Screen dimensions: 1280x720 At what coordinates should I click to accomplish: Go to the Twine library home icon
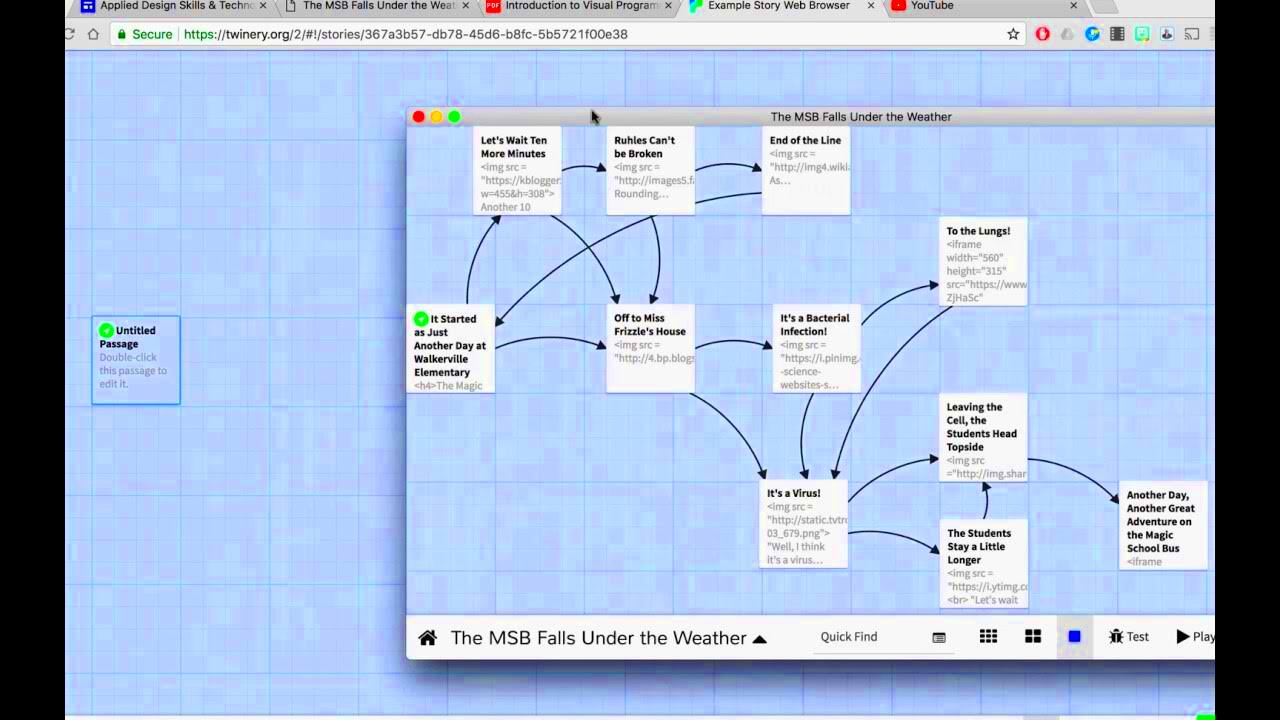(427, 638)
